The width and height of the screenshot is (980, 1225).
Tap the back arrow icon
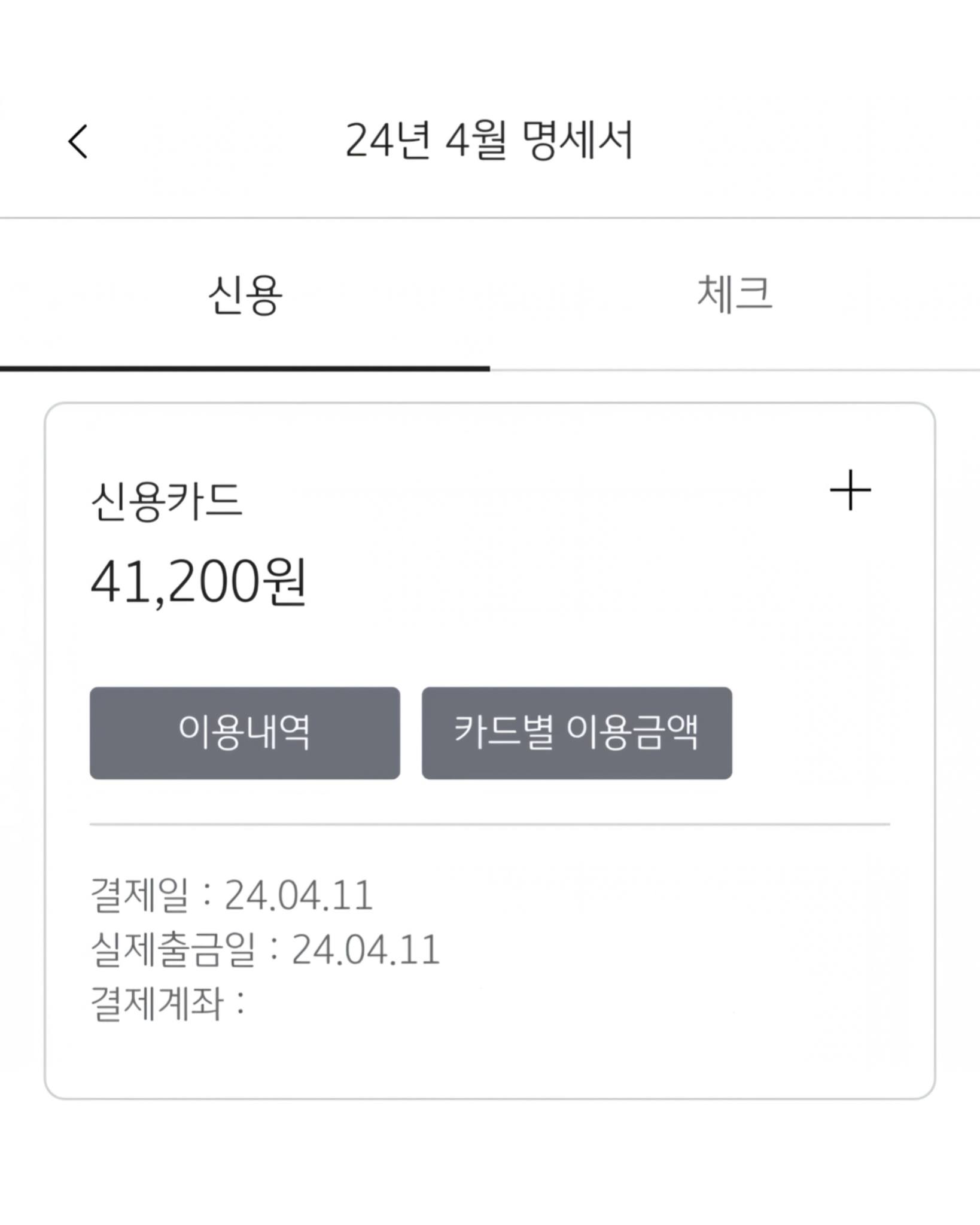[78, 142]
